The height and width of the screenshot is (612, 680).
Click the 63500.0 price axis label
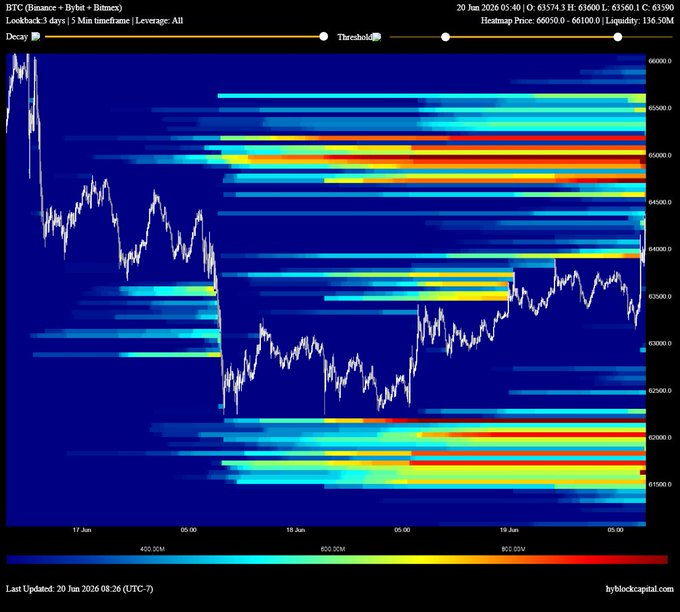[x=660, y=296]
